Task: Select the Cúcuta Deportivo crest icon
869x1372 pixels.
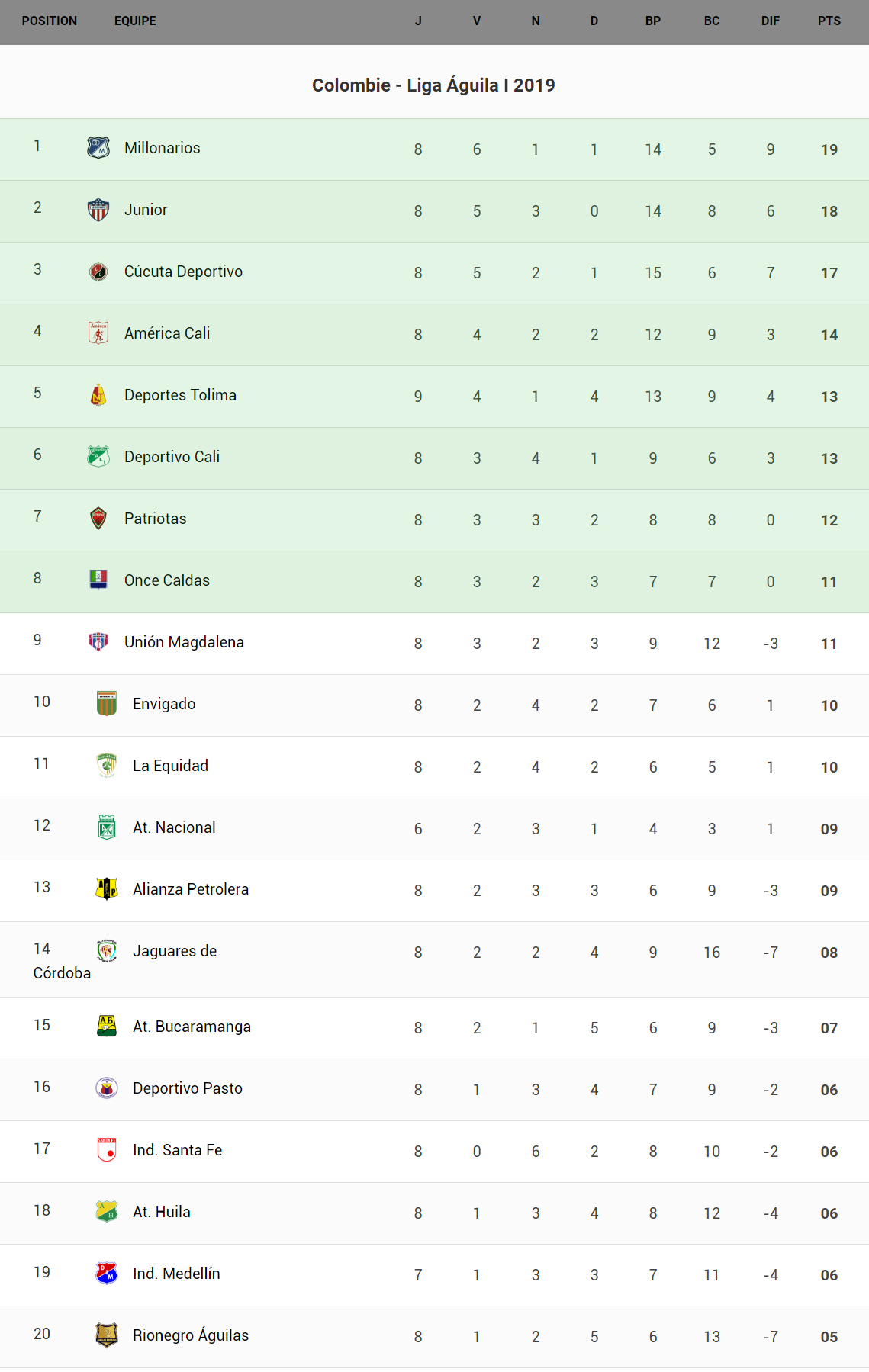Action: tap(98, 272)
